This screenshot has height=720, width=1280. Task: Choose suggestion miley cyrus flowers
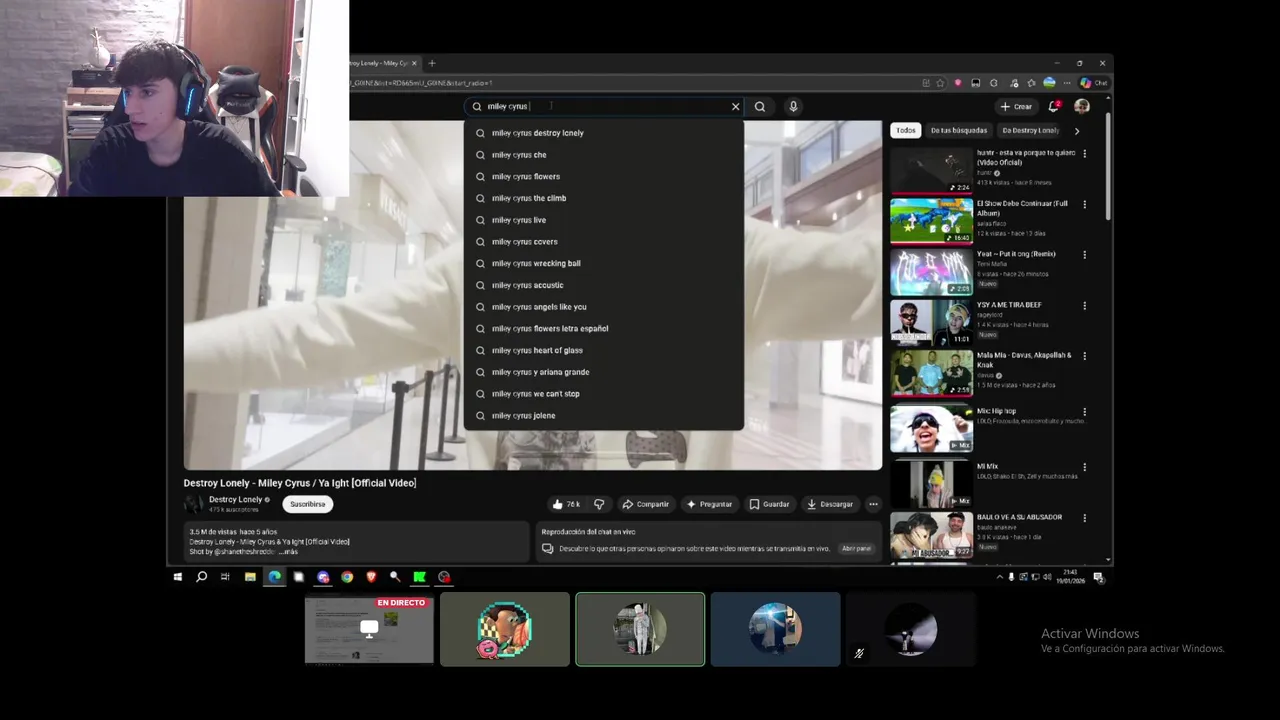click(604, 177)
